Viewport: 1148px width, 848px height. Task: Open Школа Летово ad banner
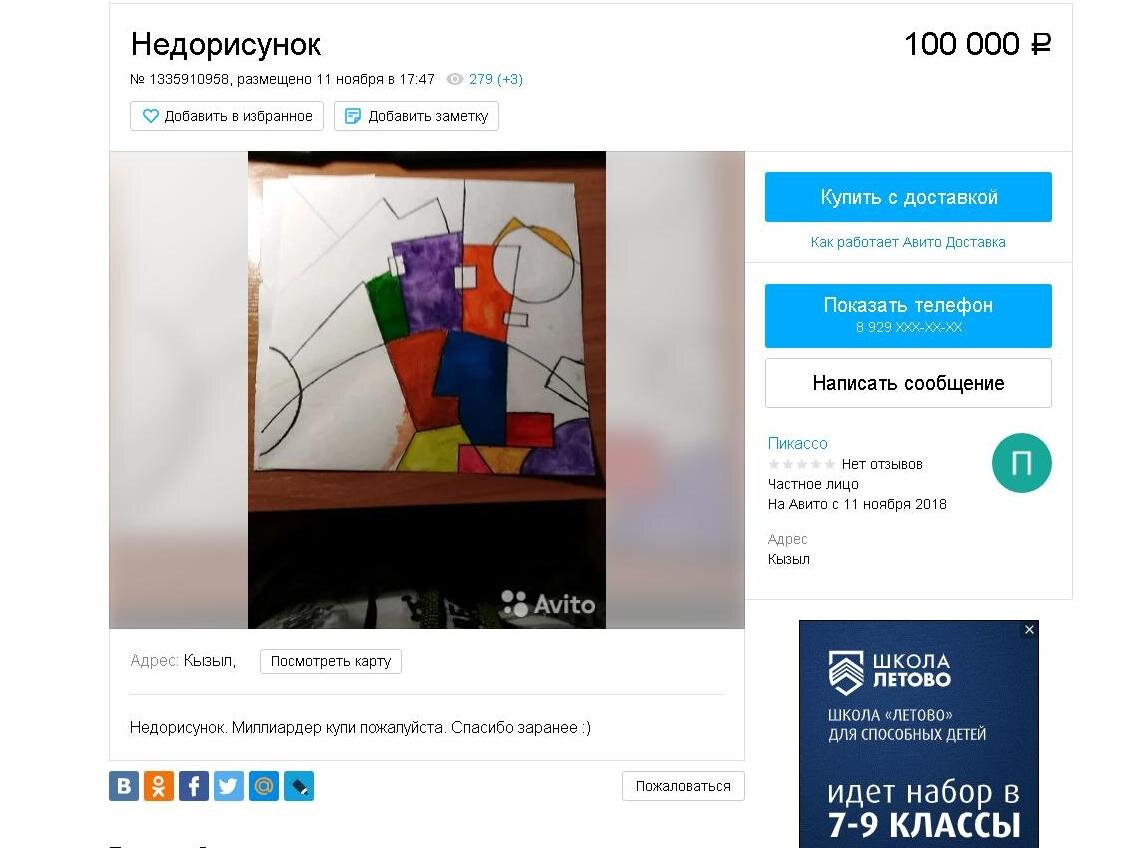click(919, 734)
